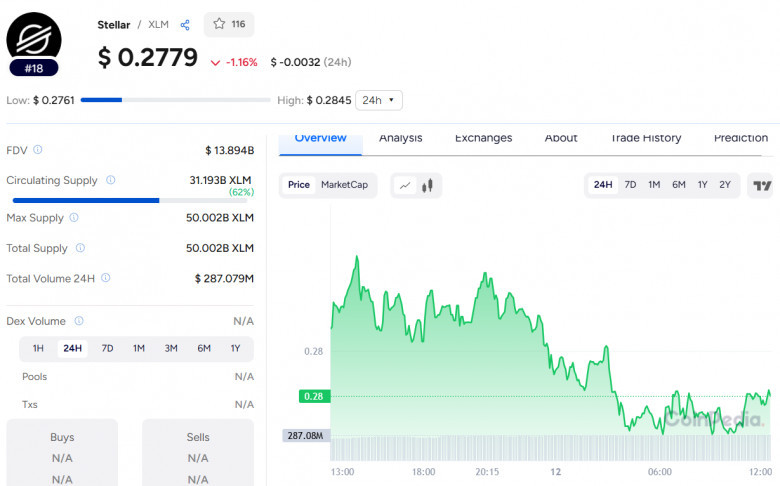Set chart range to 6M
Screen dimensions: 780x486
coord(679,185)
